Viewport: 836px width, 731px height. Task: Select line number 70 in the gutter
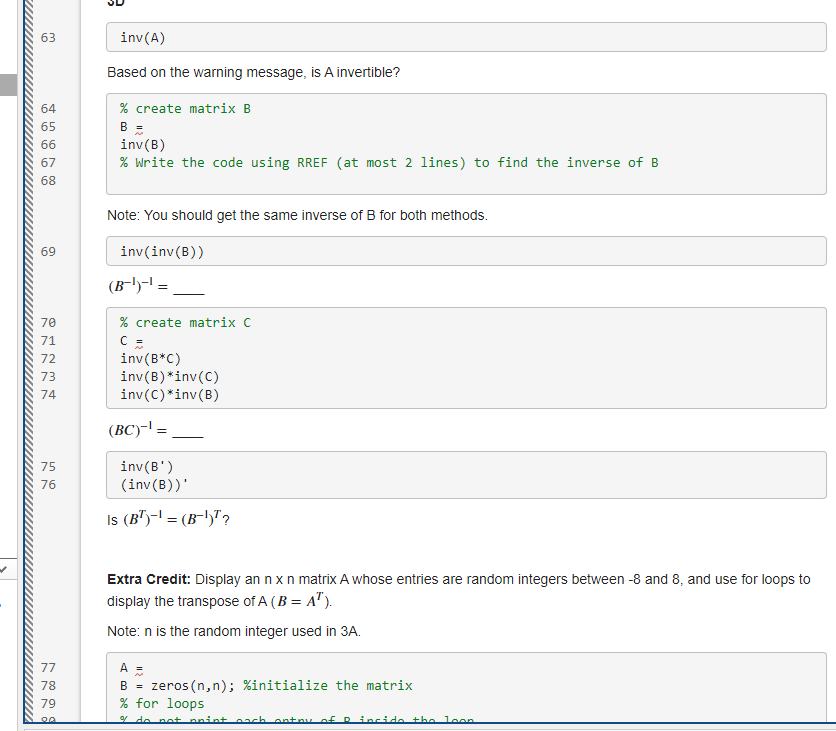click(x=48, y=322)
